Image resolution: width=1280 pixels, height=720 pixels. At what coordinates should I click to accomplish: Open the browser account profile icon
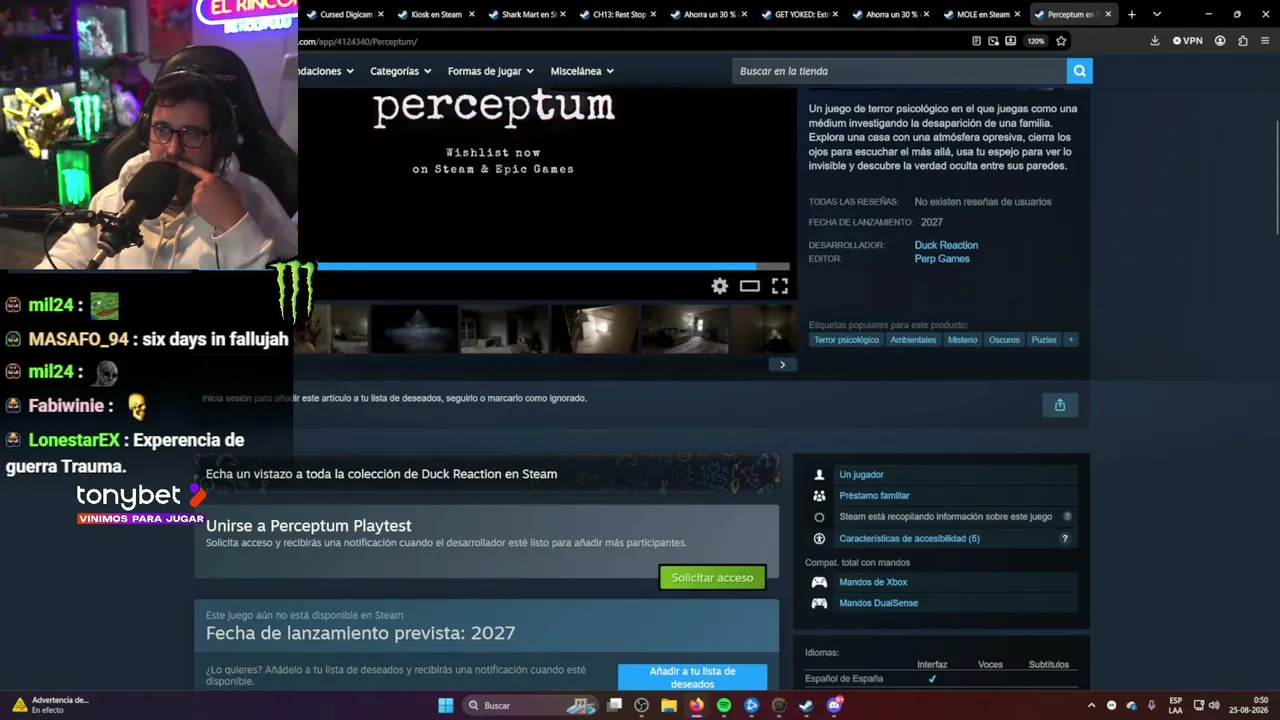click(x=1220, y=41)
